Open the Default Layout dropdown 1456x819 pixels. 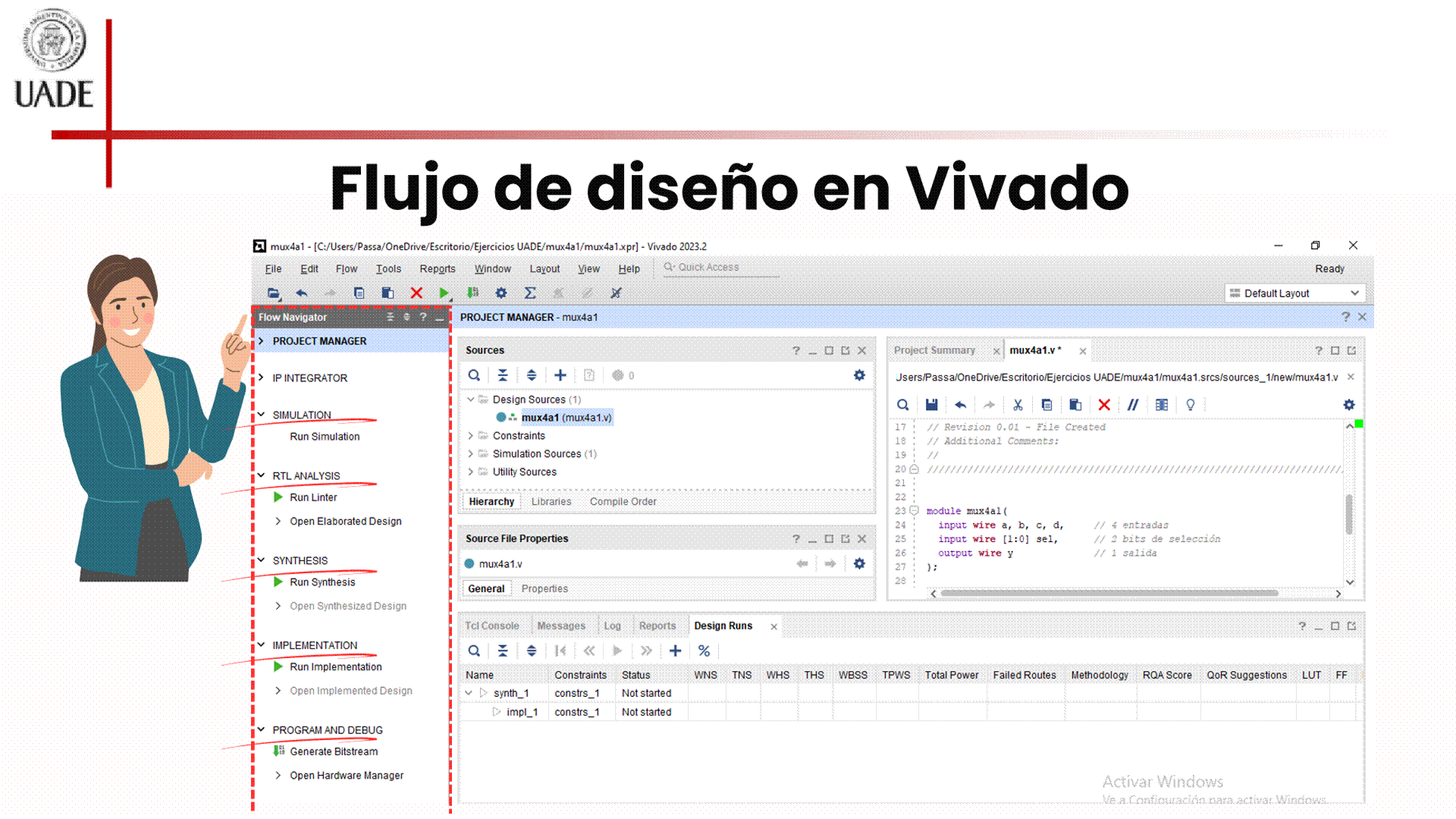point(1294,293)
